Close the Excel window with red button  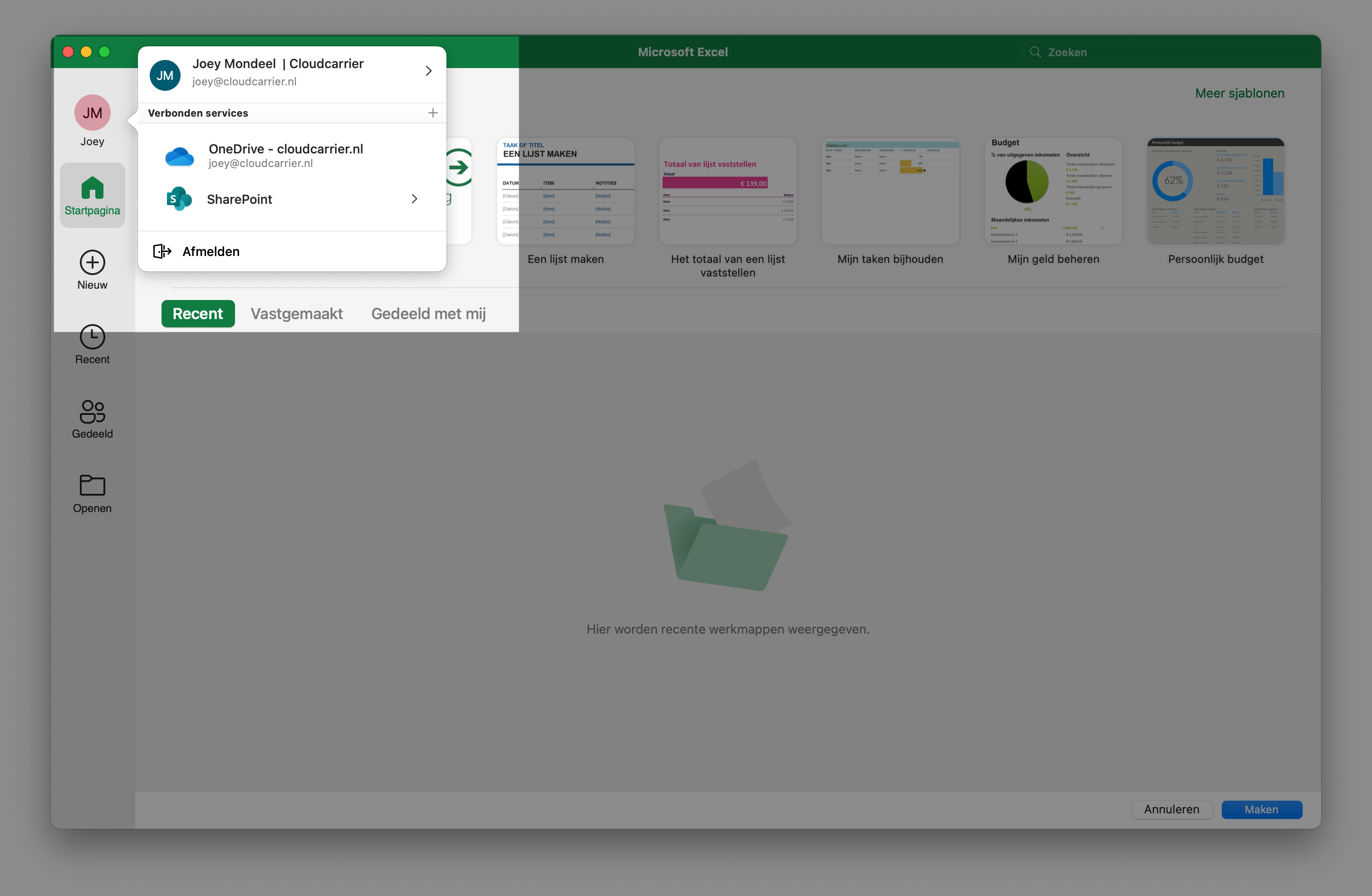(68, 52)
